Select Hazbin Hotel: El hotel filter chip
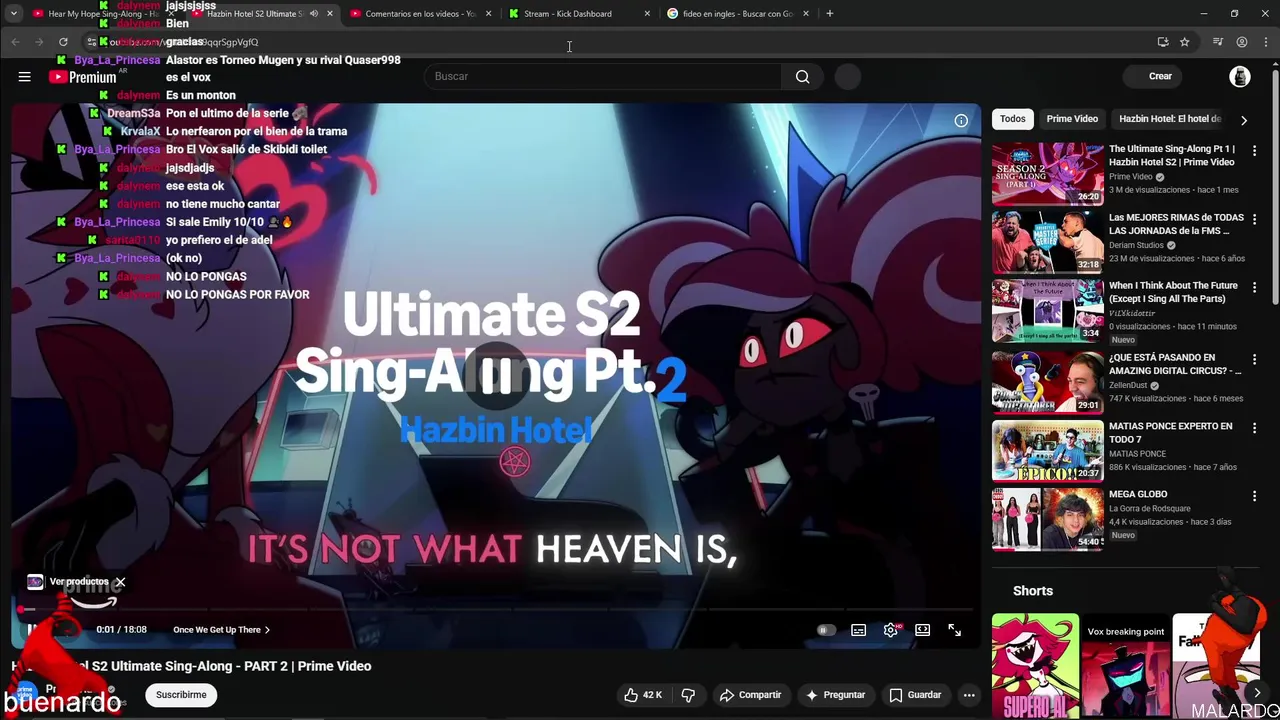The height and width of the screenshot is (720, 1280). 1170,119
